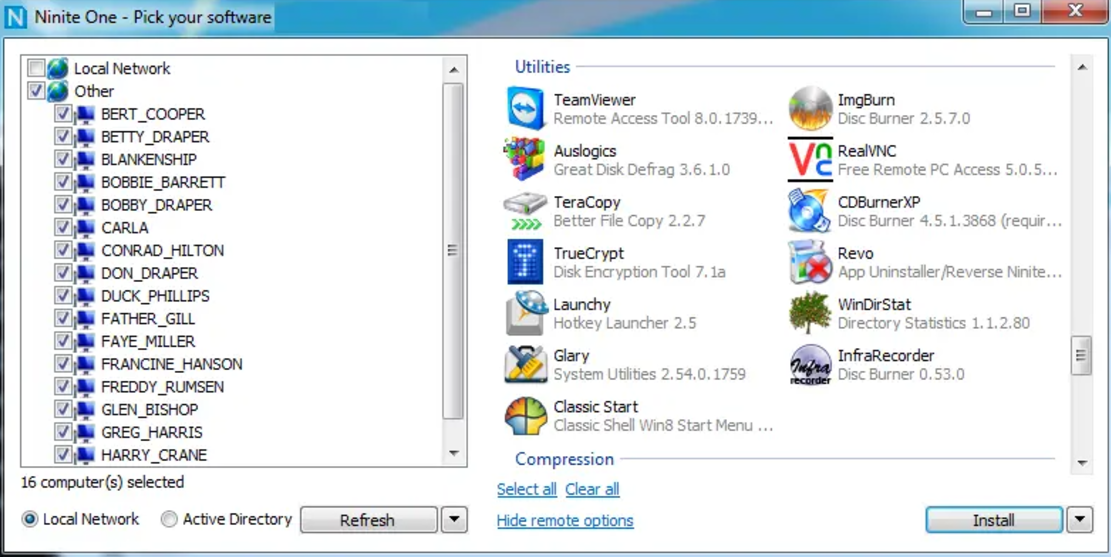1111x557 pixels.
Task: Uncheck BOBBIE_BARRETT checkbox
Action: [63, 182]
